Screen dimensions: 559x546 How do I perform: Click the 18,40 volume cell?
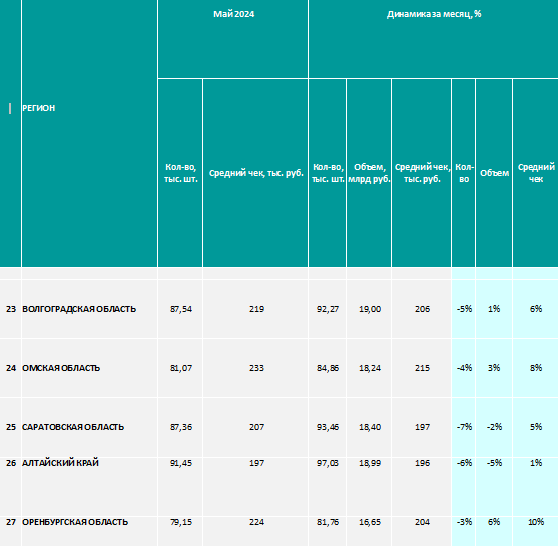click(x=369, y=427)
